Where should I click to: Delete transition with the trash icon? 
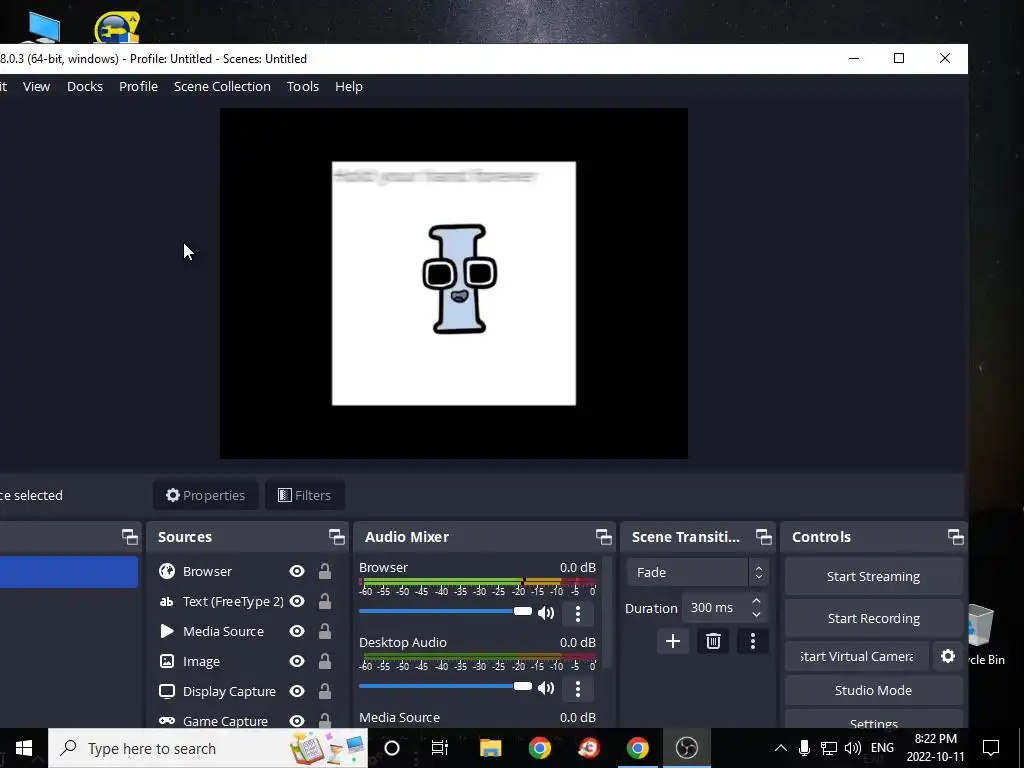[x=713, y=641]
